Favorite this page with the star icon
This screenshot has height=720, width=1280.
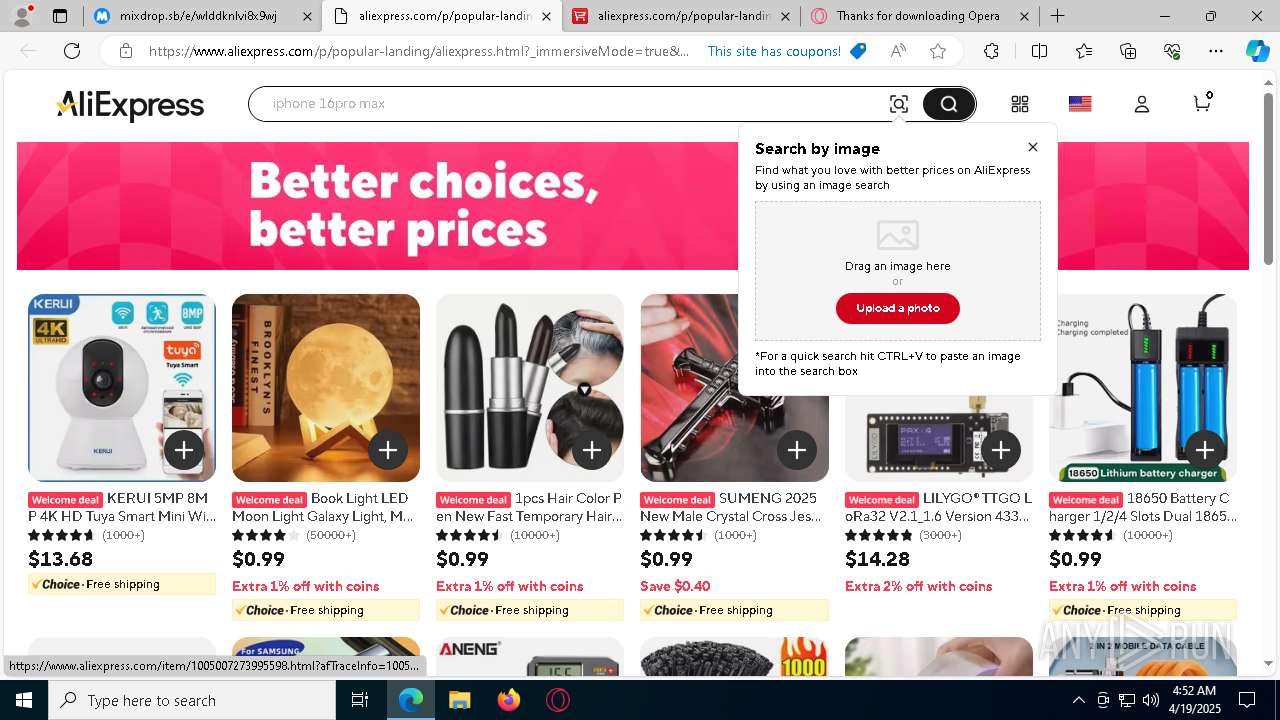[x=937, y=51]
